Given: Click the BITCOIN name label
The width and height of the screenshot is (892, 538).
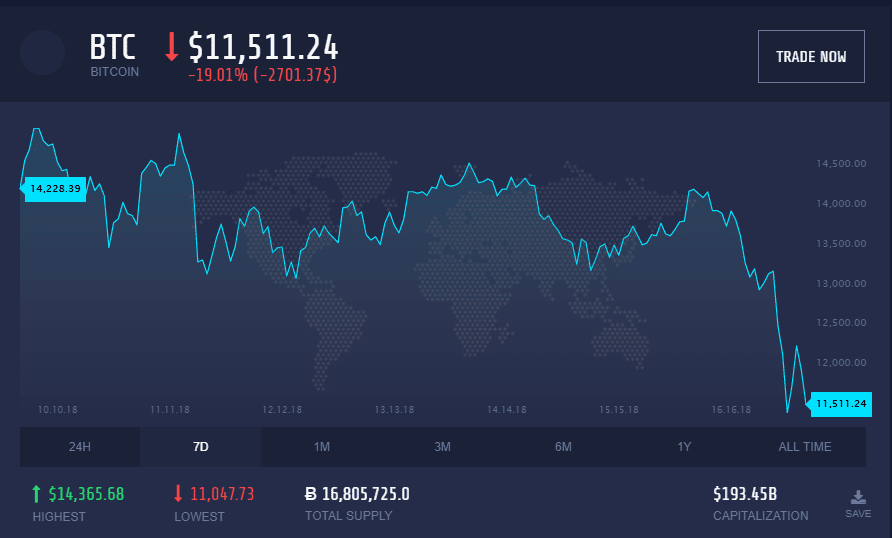Looking at the screenshot, I should 114,72.
